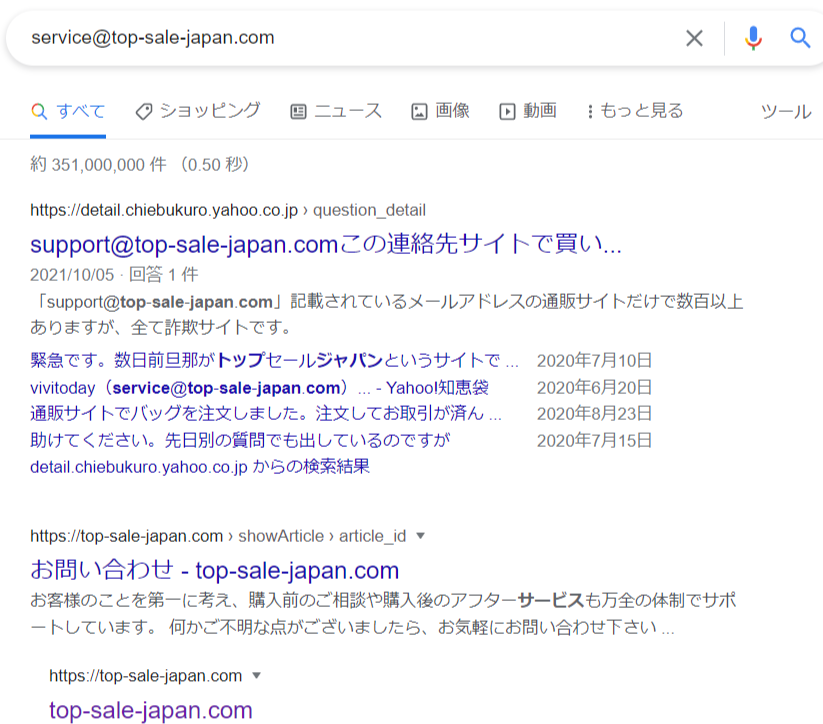
Task: Click the snippet starting お客様のことを第一に考え
Action: coord(383,614)
